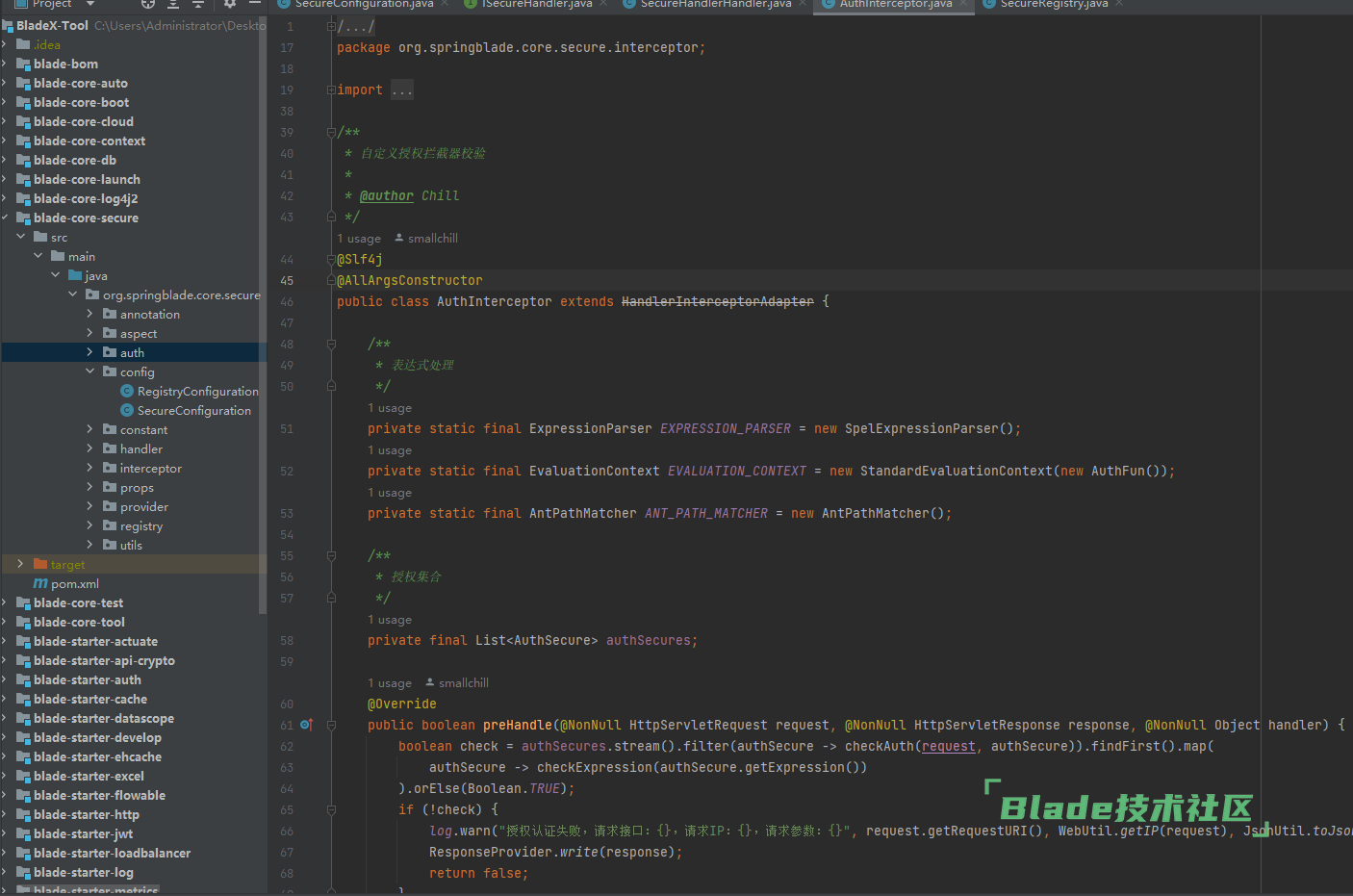
Task: Click the main folder icon
Action: (x=58, y=256)
